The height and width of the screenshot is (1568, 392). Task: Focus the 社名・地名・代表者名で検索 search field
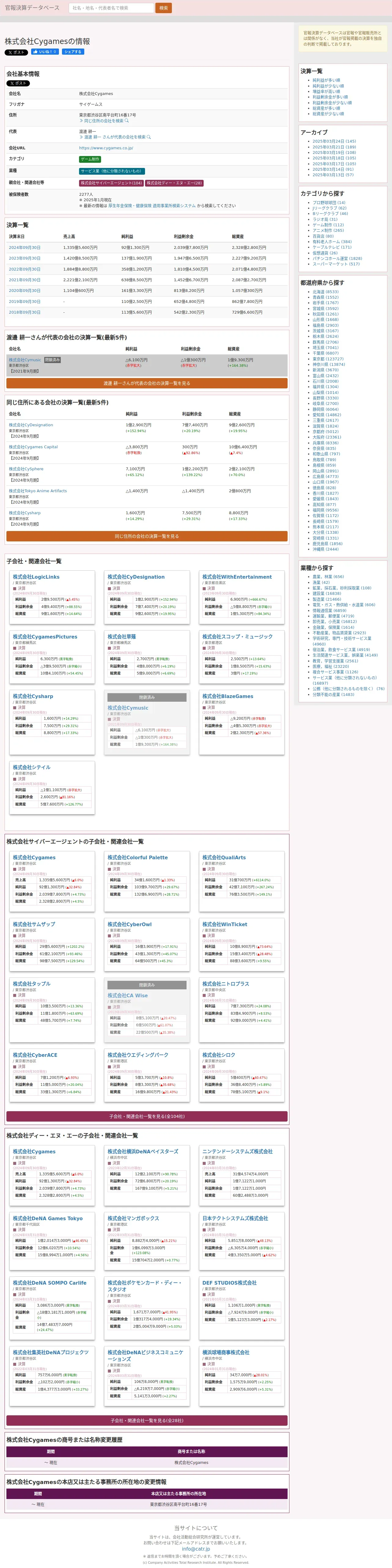[111, 8]
